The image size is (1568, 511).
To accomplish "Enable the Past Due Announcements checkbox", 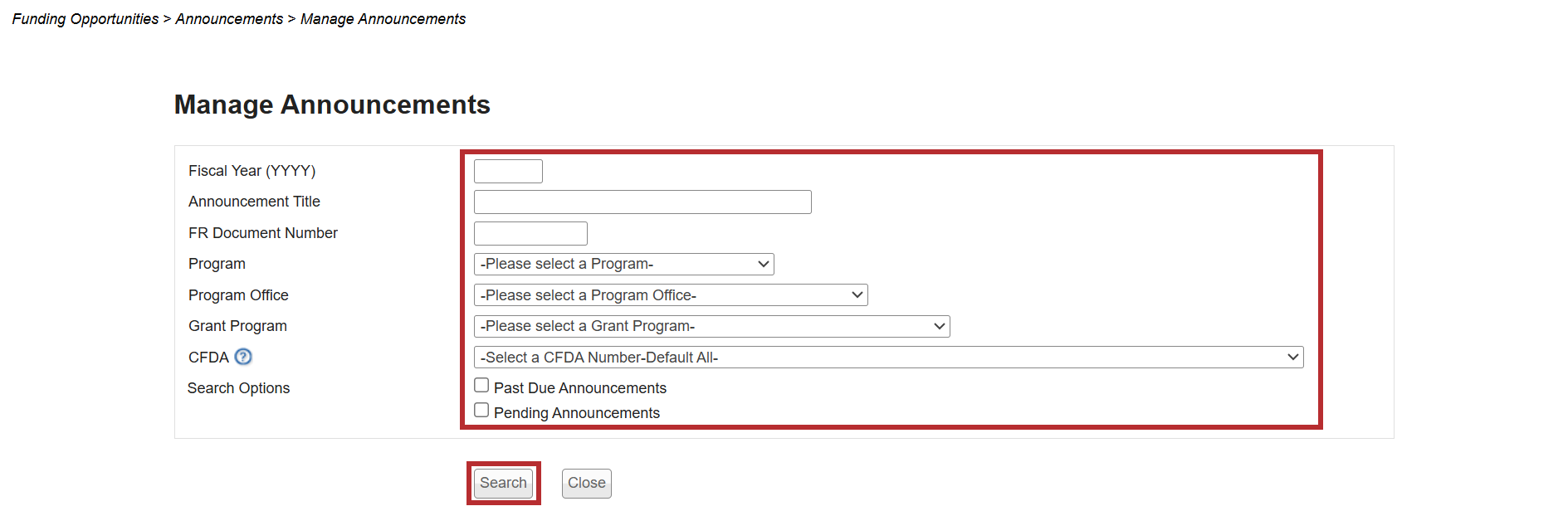I will pyautogui.click(x=481, y=385).
